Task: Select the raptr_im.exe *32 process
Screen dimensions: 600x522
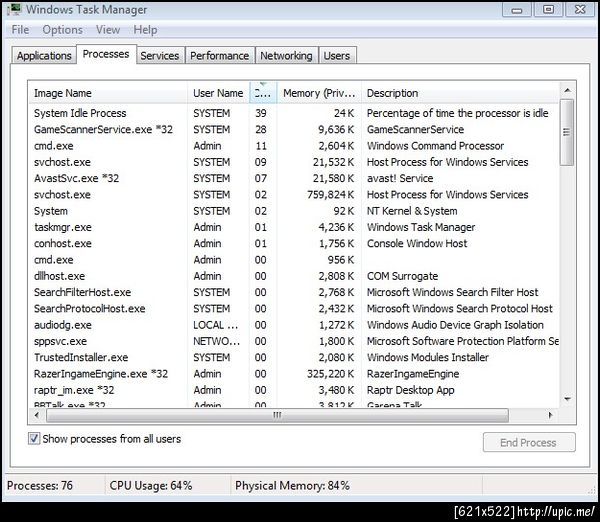Action: [293, 390]
